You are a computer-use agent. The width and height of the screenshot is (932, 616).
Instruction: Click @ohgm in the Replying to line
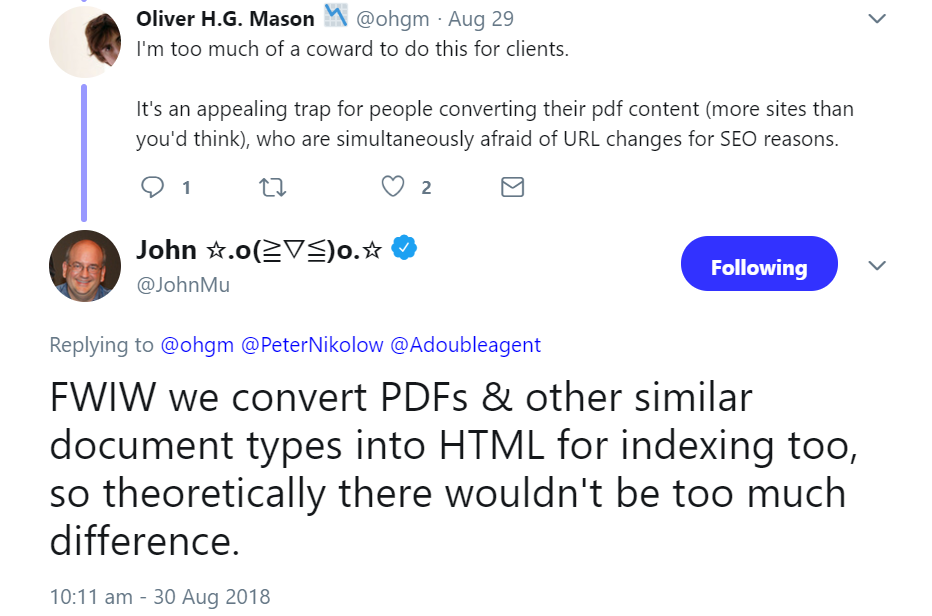coord(197,345)
